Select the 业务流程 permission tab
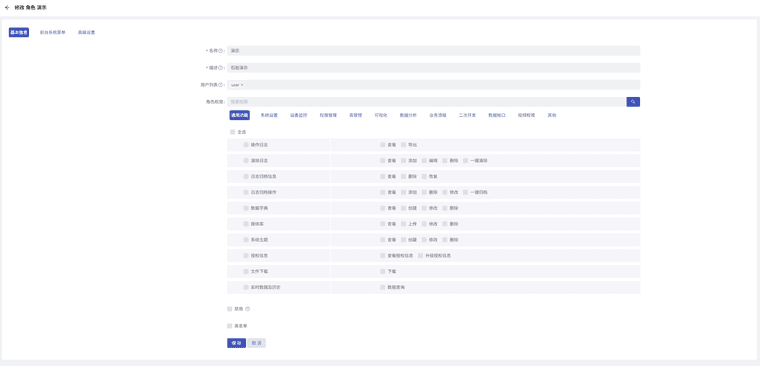The width and height of the screenshot is (760, 366). point(438,115)
